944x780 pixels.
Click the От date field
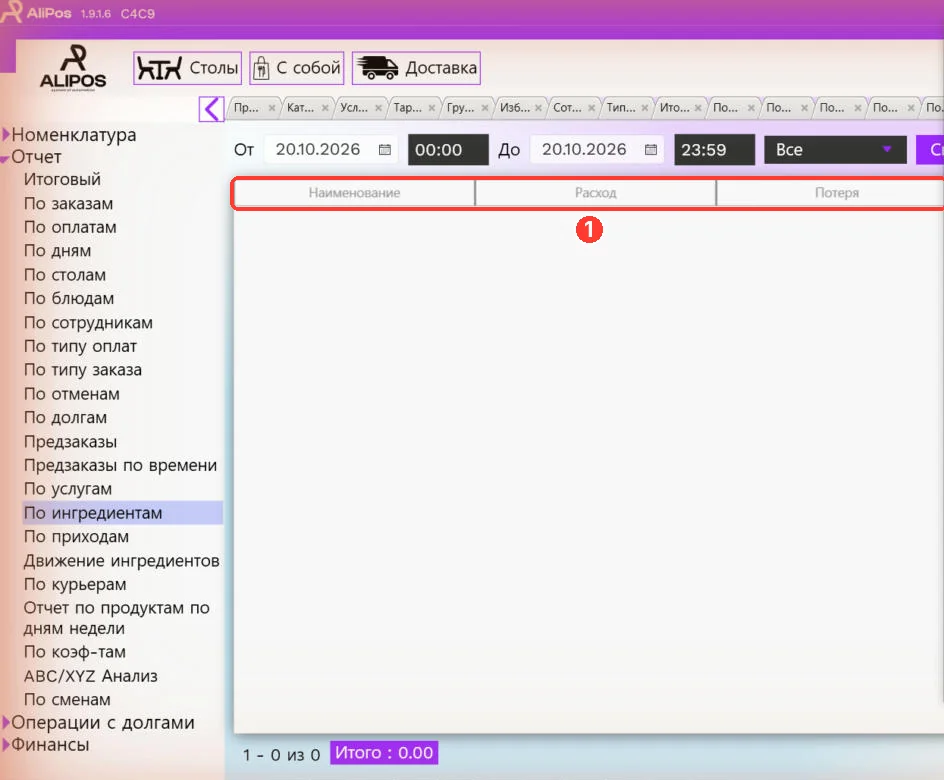pyautogui.click(x=331, y=149)
